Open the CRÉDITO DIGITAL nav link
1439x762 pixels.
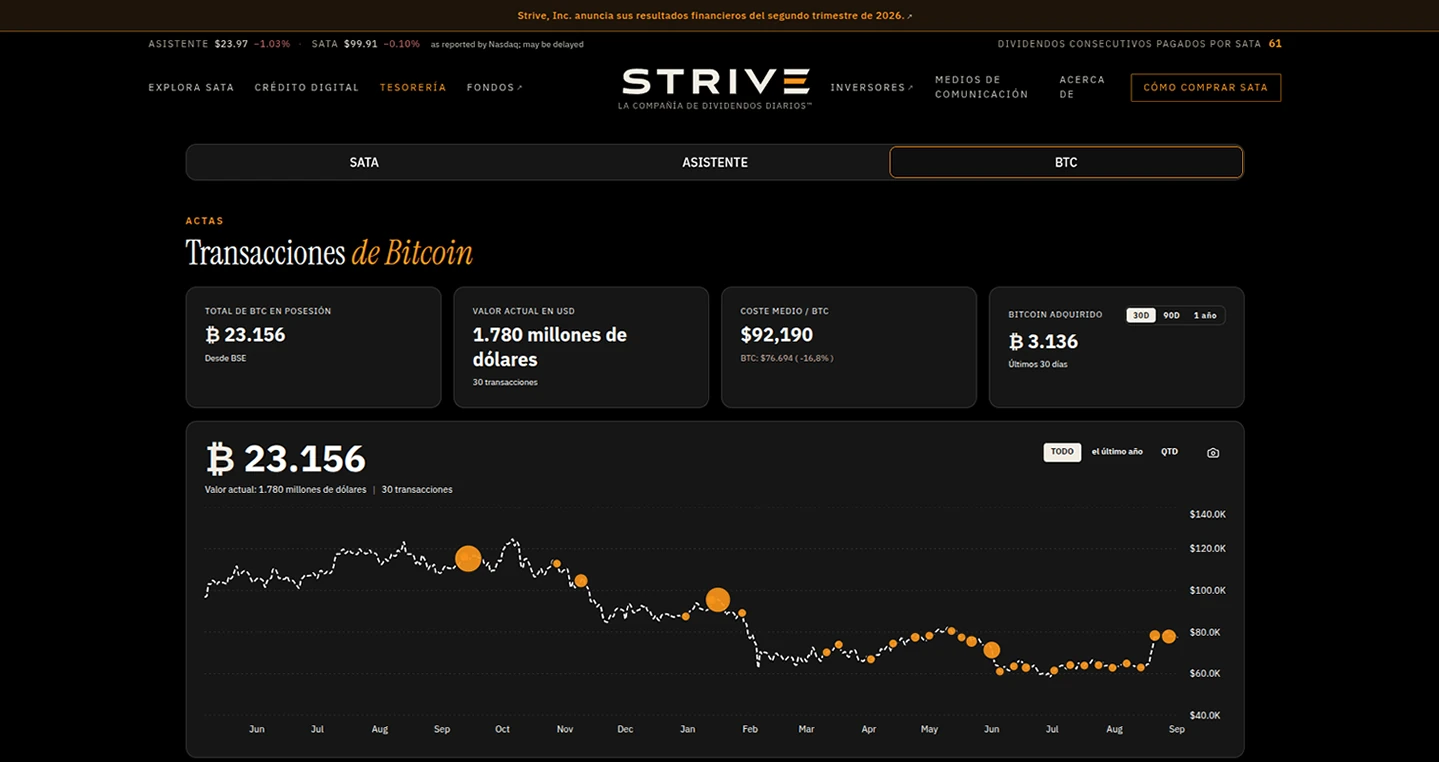307,88
